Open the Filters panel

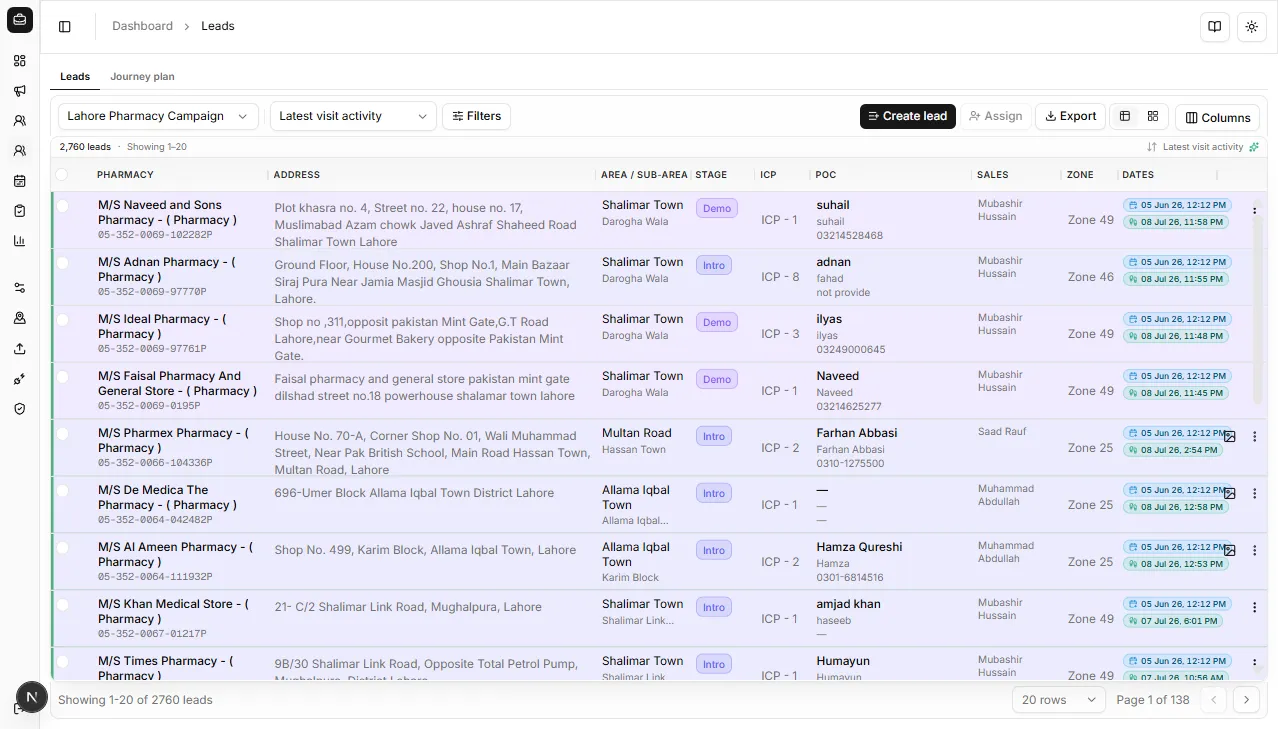click(x=476, y=116)
